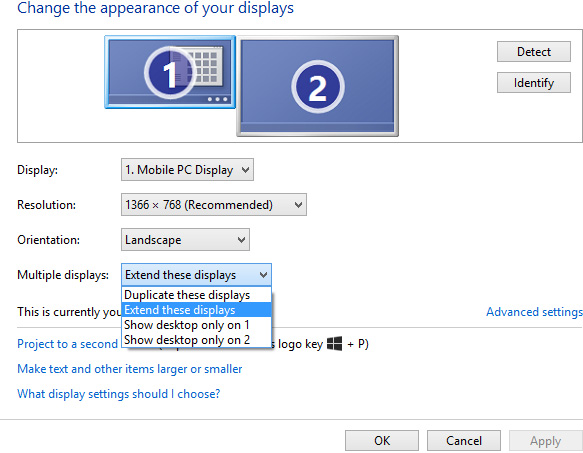Open Advanced settings link
This screenshot has height=453, width=583.
pyautogui.click(x=534, y=312)
